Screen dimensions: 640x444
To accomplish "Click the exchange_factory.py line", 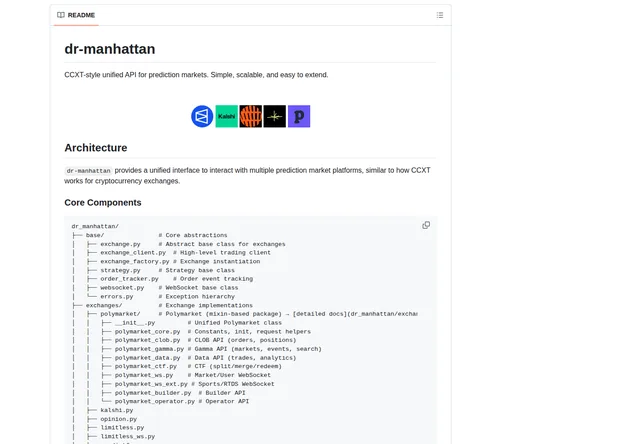I will [x=166, y=262].
